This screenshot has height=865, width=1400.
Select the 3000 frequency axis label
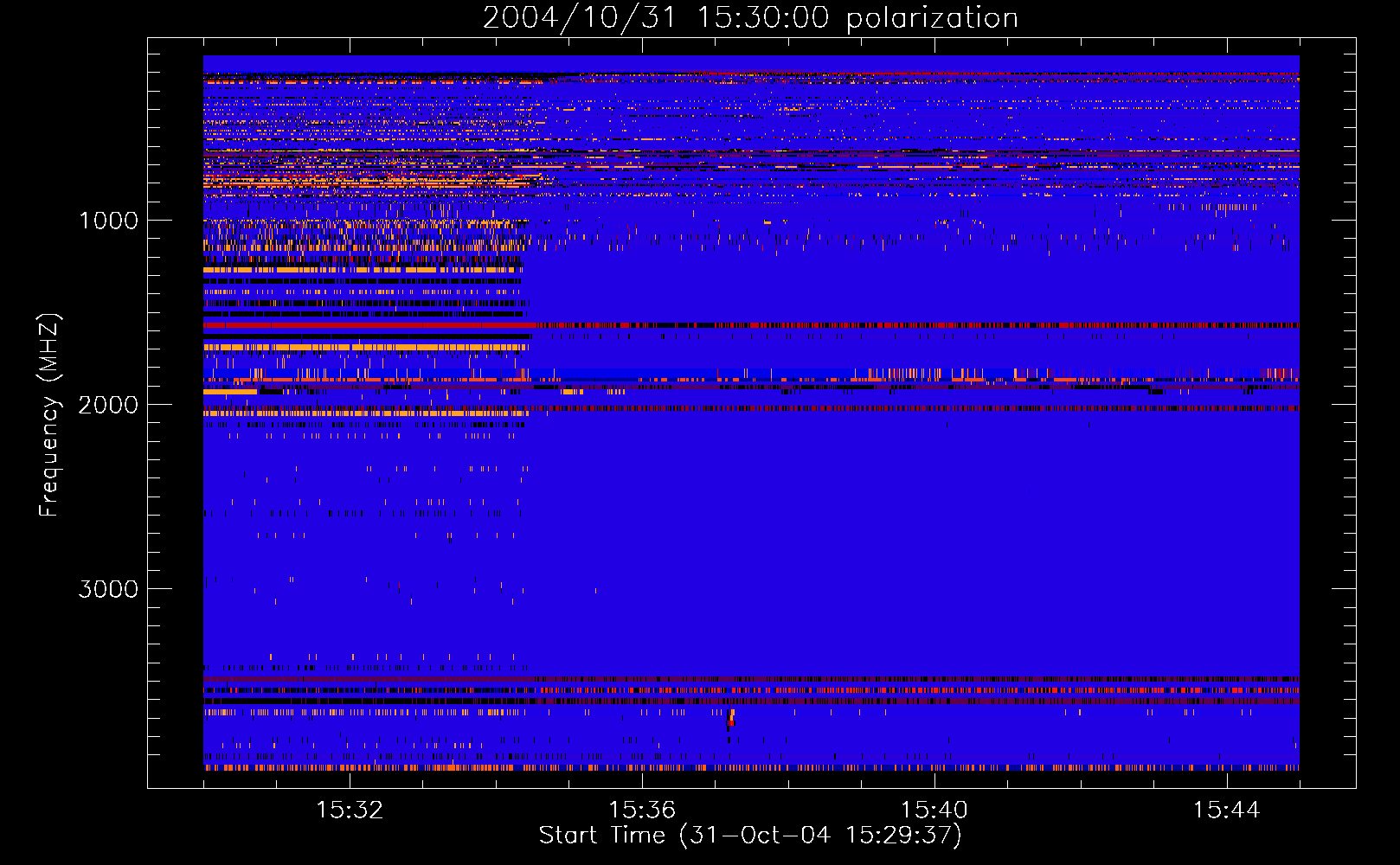click(108, 589)
